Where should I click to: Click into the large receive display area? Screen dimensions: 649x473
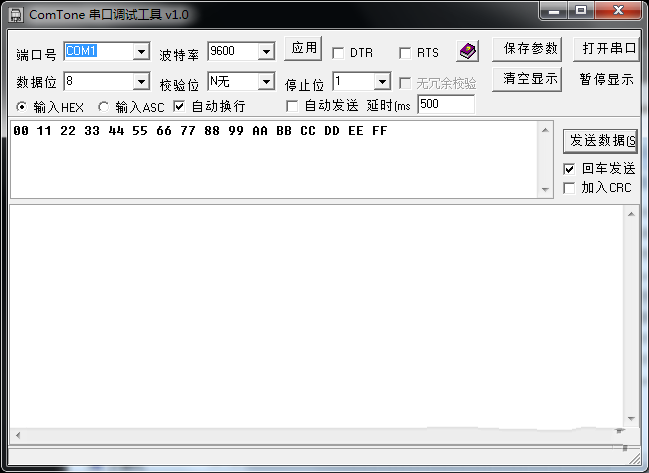(x=317, y=316)
